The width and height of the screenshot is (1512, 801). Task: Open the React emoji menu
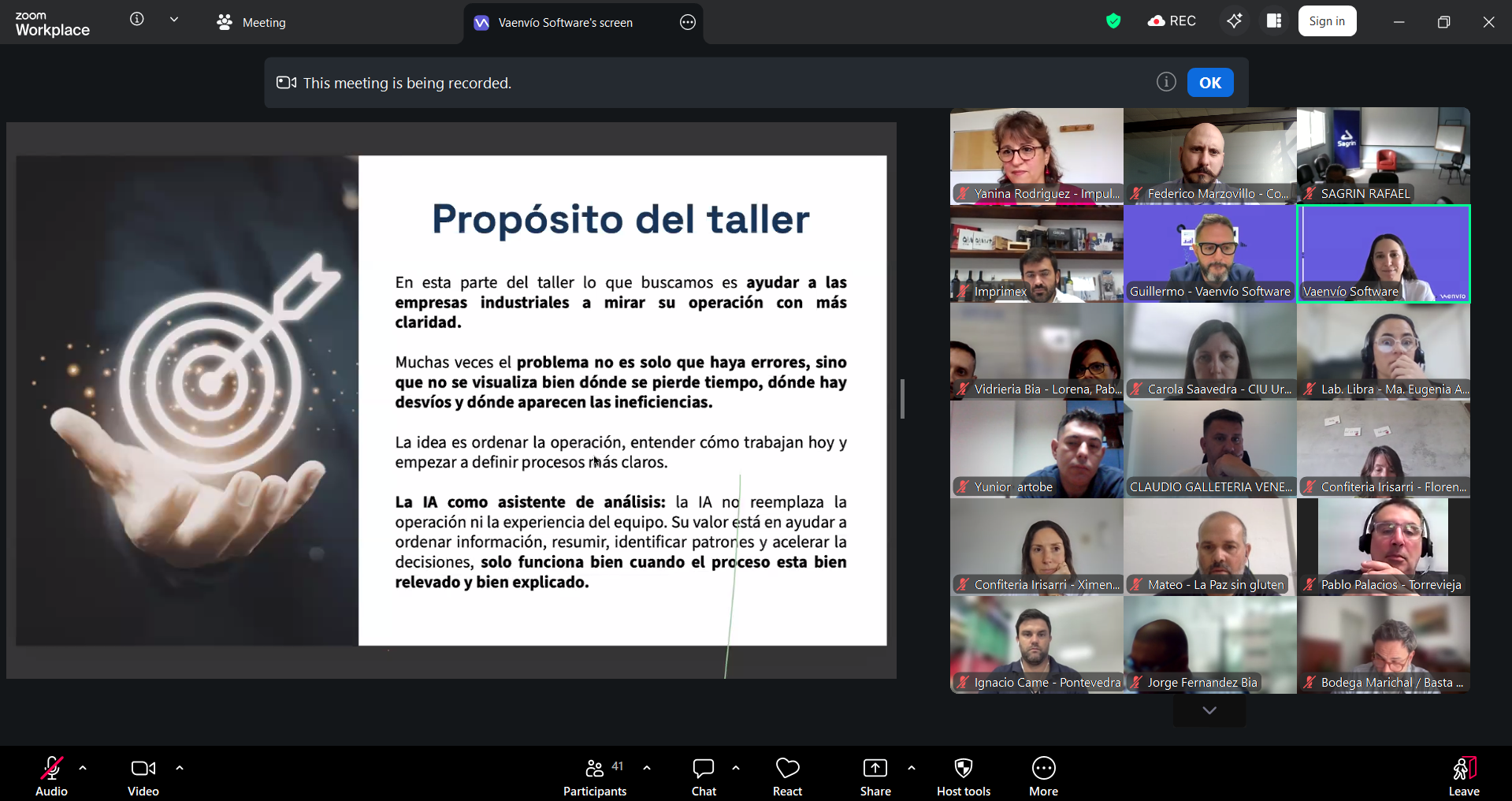tap(787, 777)
